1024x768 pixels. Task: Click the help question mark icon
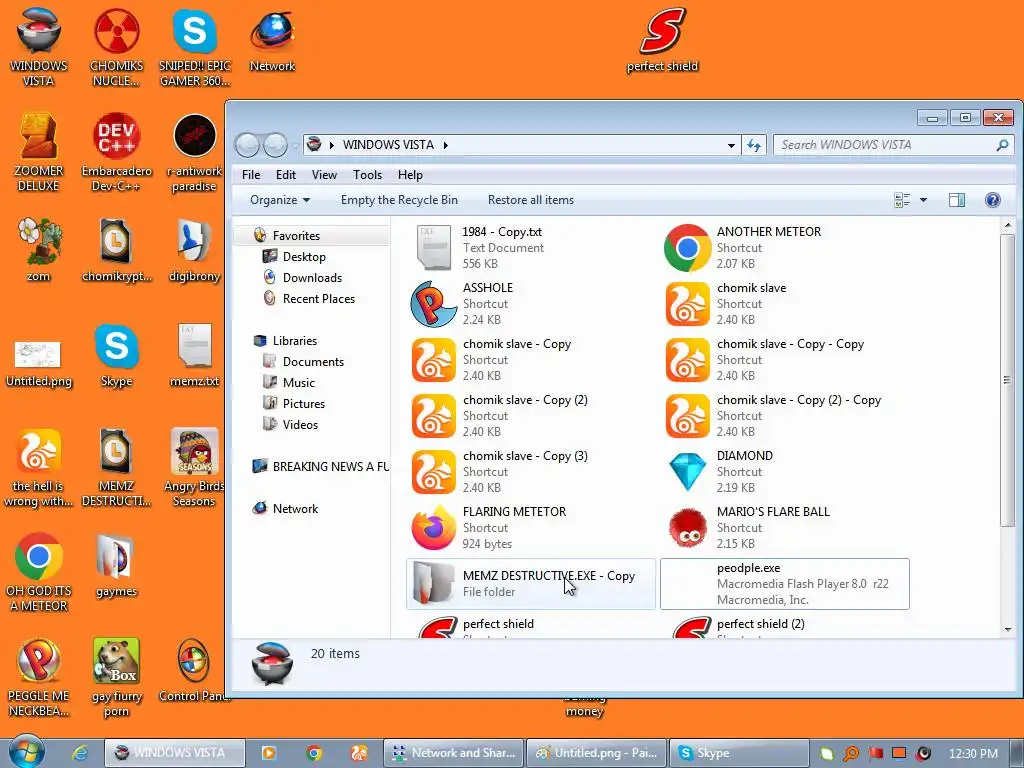pos(992,200)
